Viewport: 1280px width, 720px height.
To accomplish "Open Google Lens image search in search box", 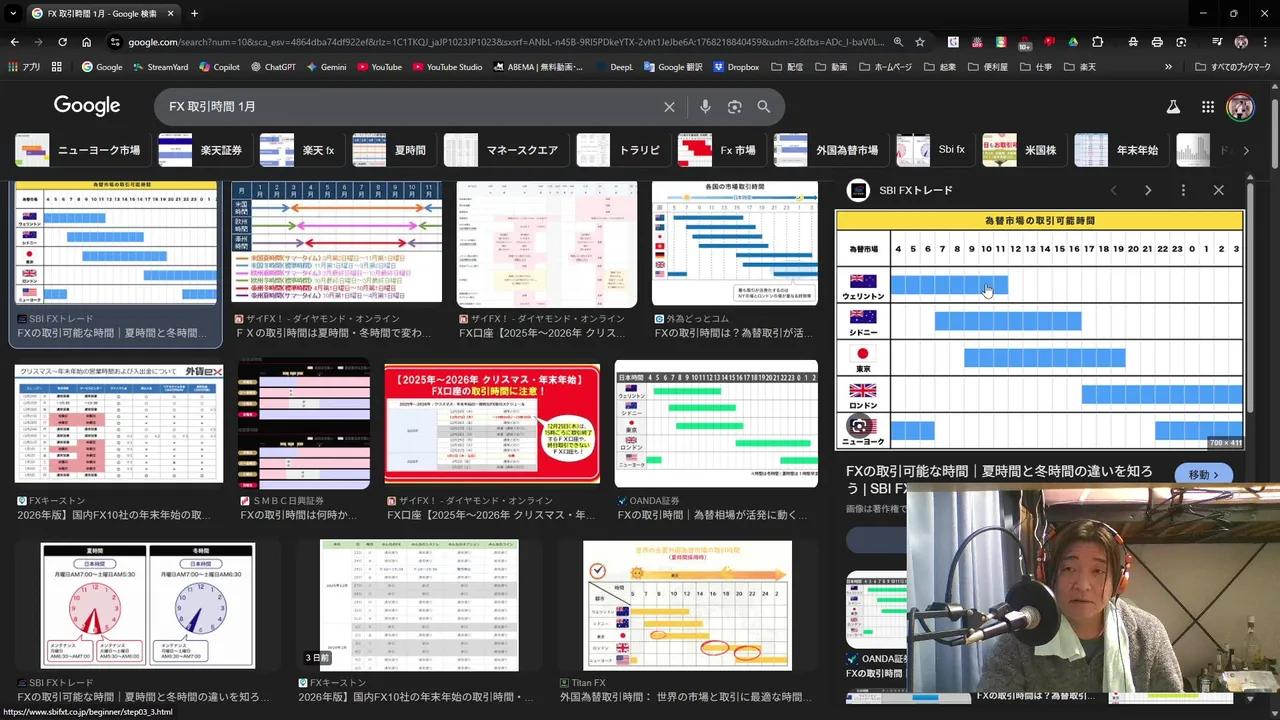I will [x=735, y=107].
